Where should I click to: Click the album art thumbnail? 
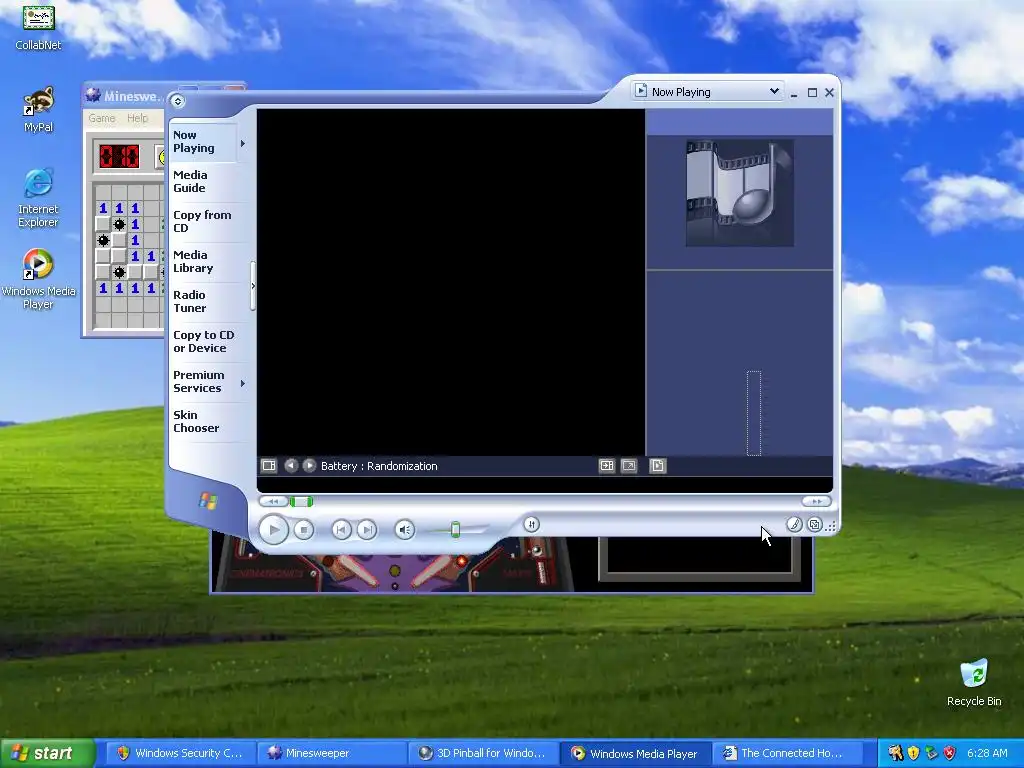pos(740,193)
